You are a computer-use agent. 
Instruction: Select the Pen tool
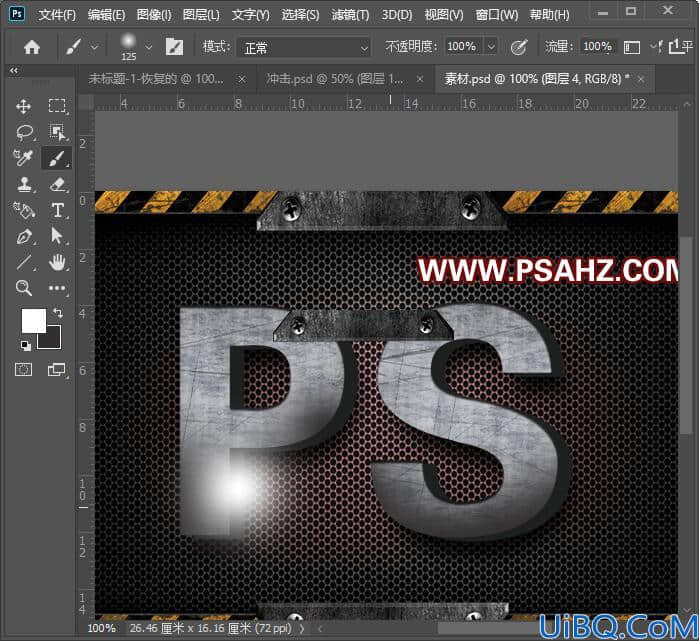[24, 236]
